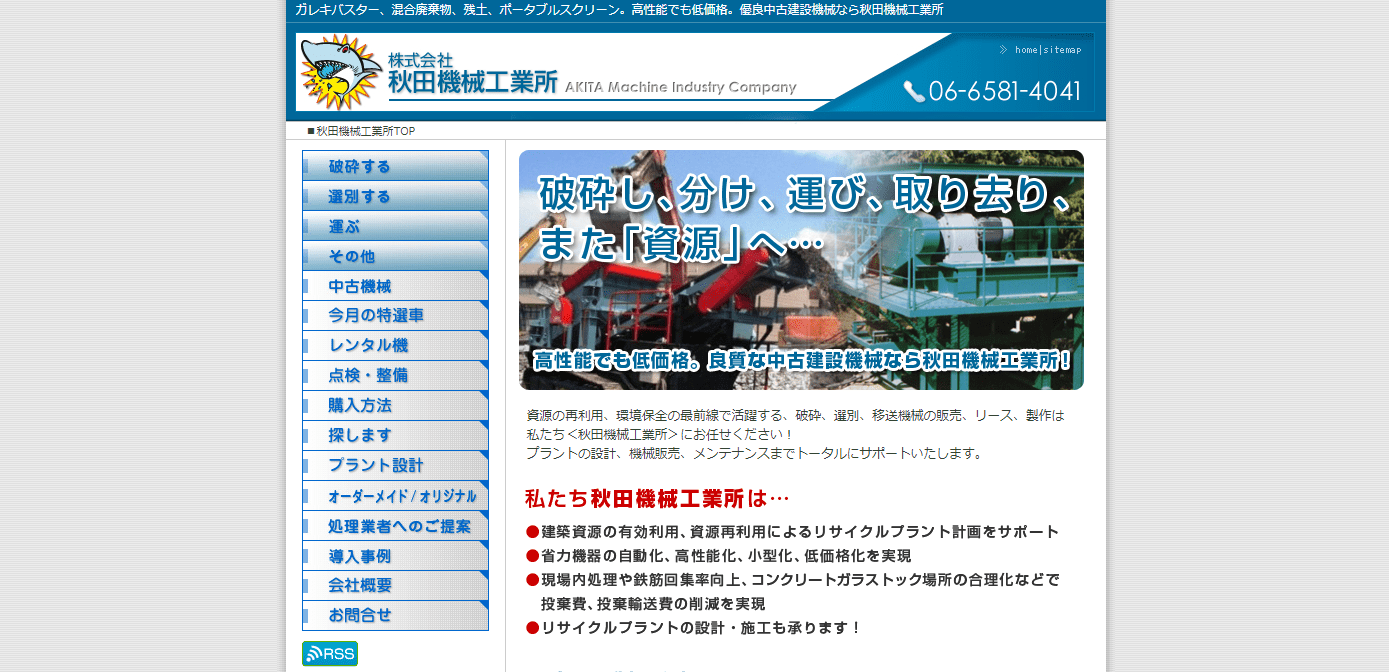Click the bullet リサイクルプラントの設計・施工も承ります！
Screen dimensions: 1389x672
[x=693, y=628]
